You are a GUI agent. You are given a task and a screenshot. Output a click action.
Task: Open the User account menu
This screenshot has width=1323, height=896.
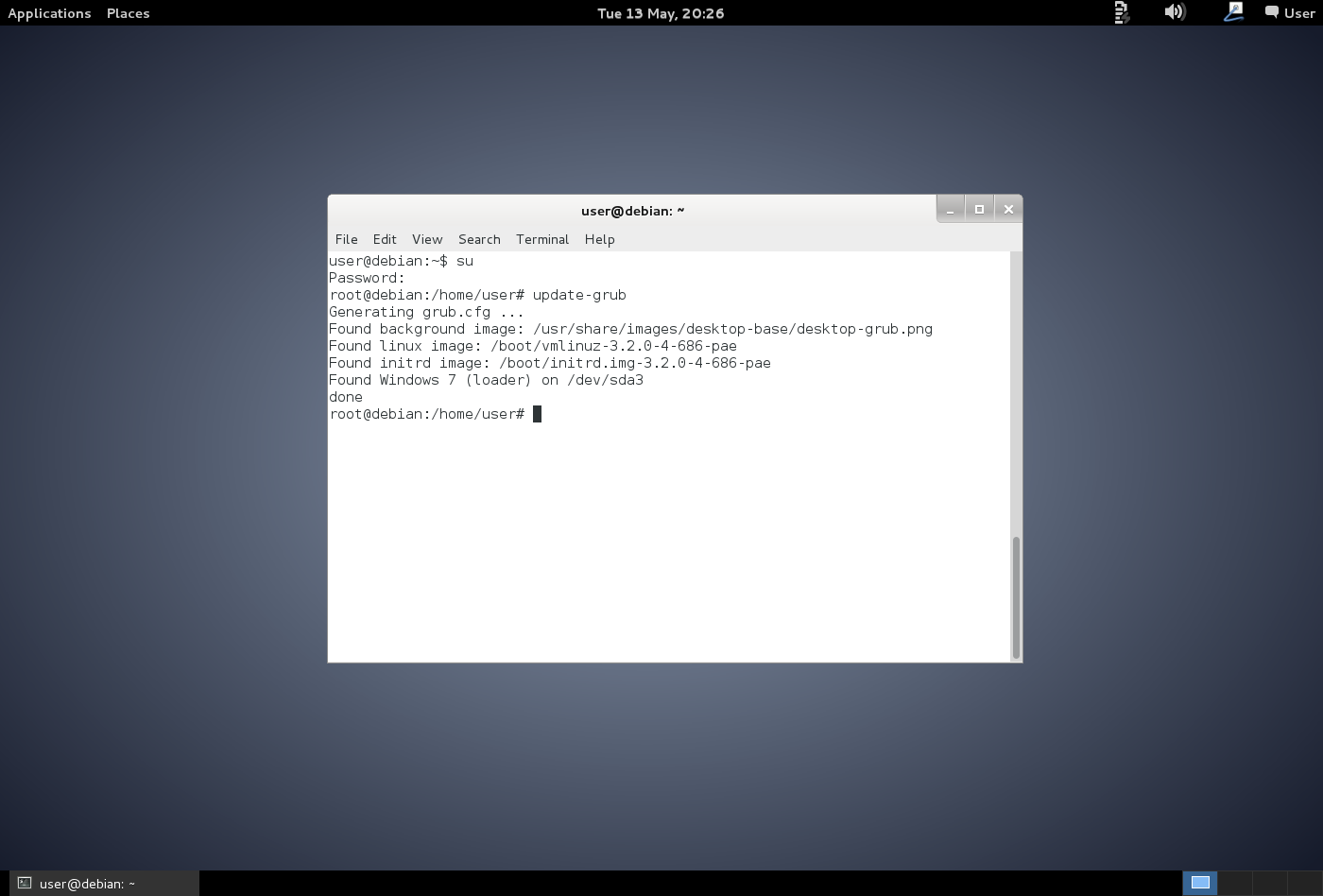click(x=1299, y=13)
